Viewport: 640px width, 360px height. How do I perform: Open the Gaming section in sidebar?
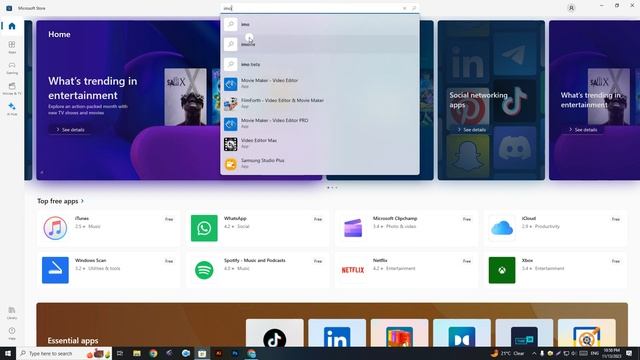[x=12, y=68]
